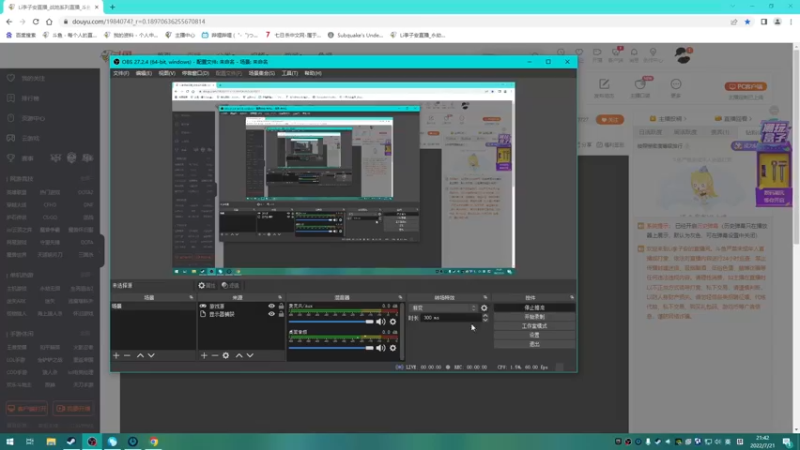Increase the transition duration with the up arrow

click(x=485, y=315)
